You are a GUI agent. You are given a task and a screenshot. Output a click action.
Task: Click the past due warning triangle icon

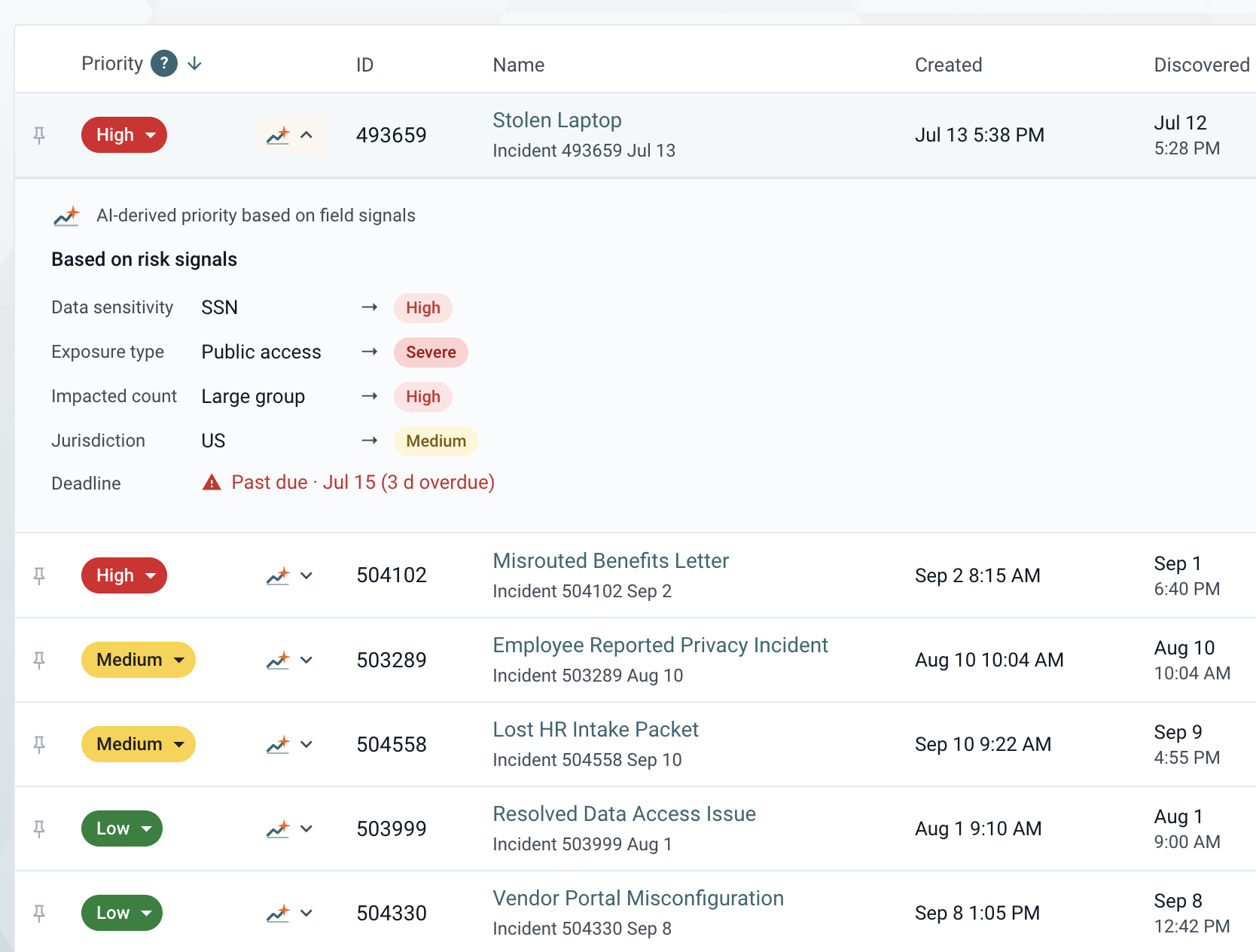pyautogui.click(x=212, y=482)
